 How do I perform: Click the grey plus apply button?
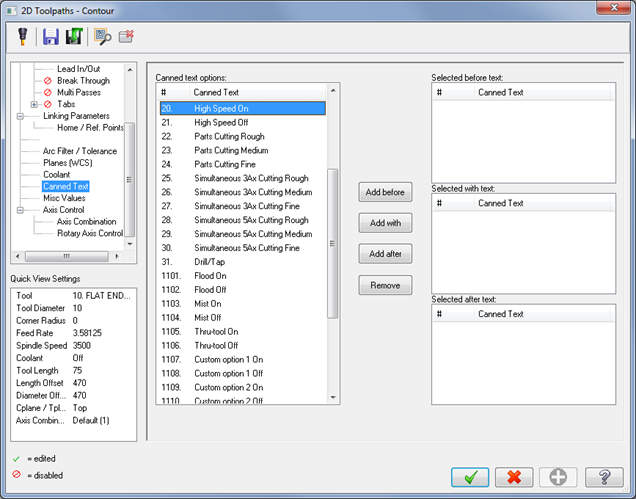558,477
